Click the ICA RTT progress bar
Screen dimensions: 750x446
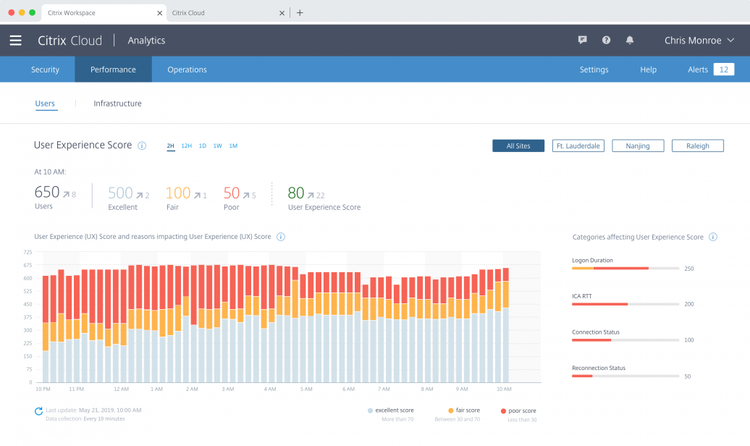(x=625, y=304)
